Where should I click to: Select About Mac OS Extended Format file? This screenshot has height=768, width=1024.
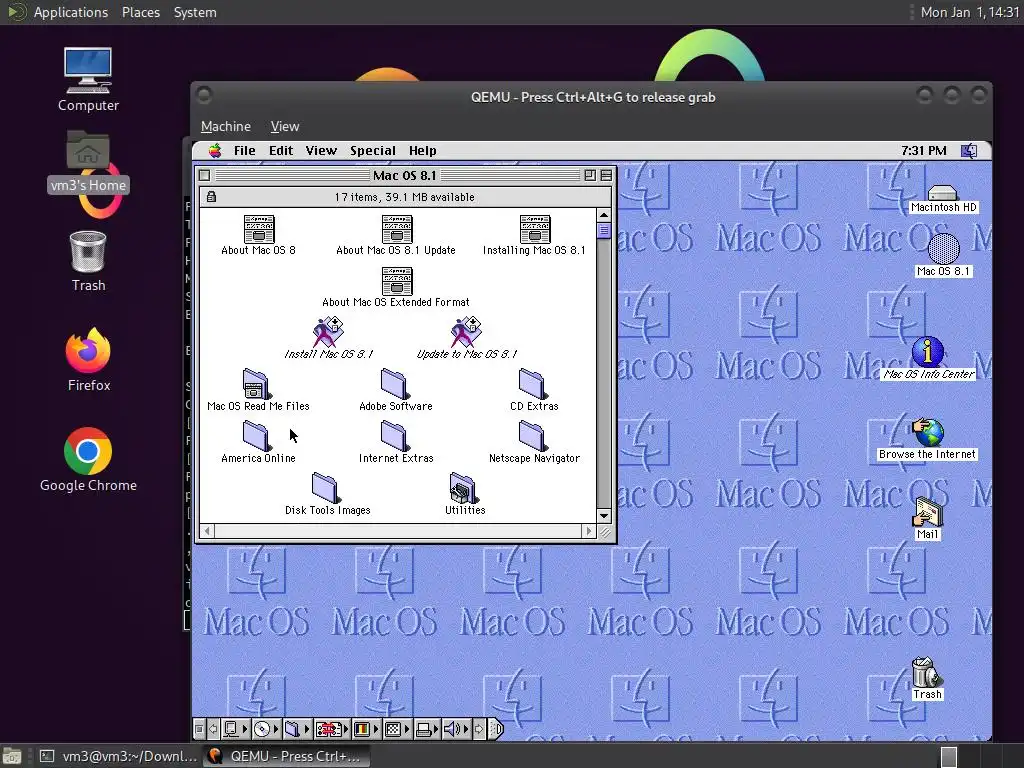[x=396, y=287]
